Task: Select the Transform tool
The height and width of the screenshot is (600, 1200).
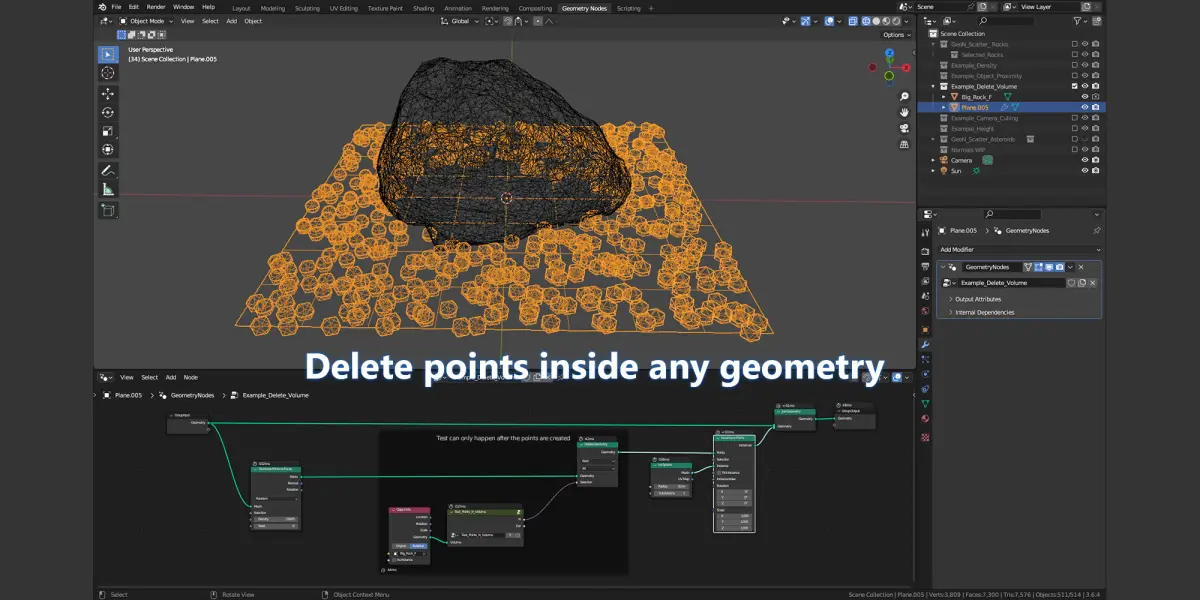Action: click(107, 150)
